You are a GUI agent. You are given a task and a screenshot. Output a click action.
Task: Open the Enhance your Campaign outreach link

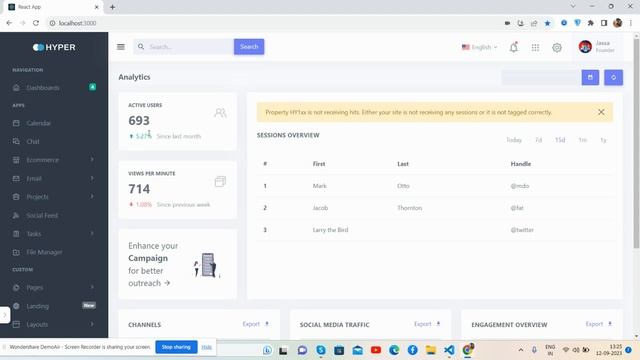(153, 264)
